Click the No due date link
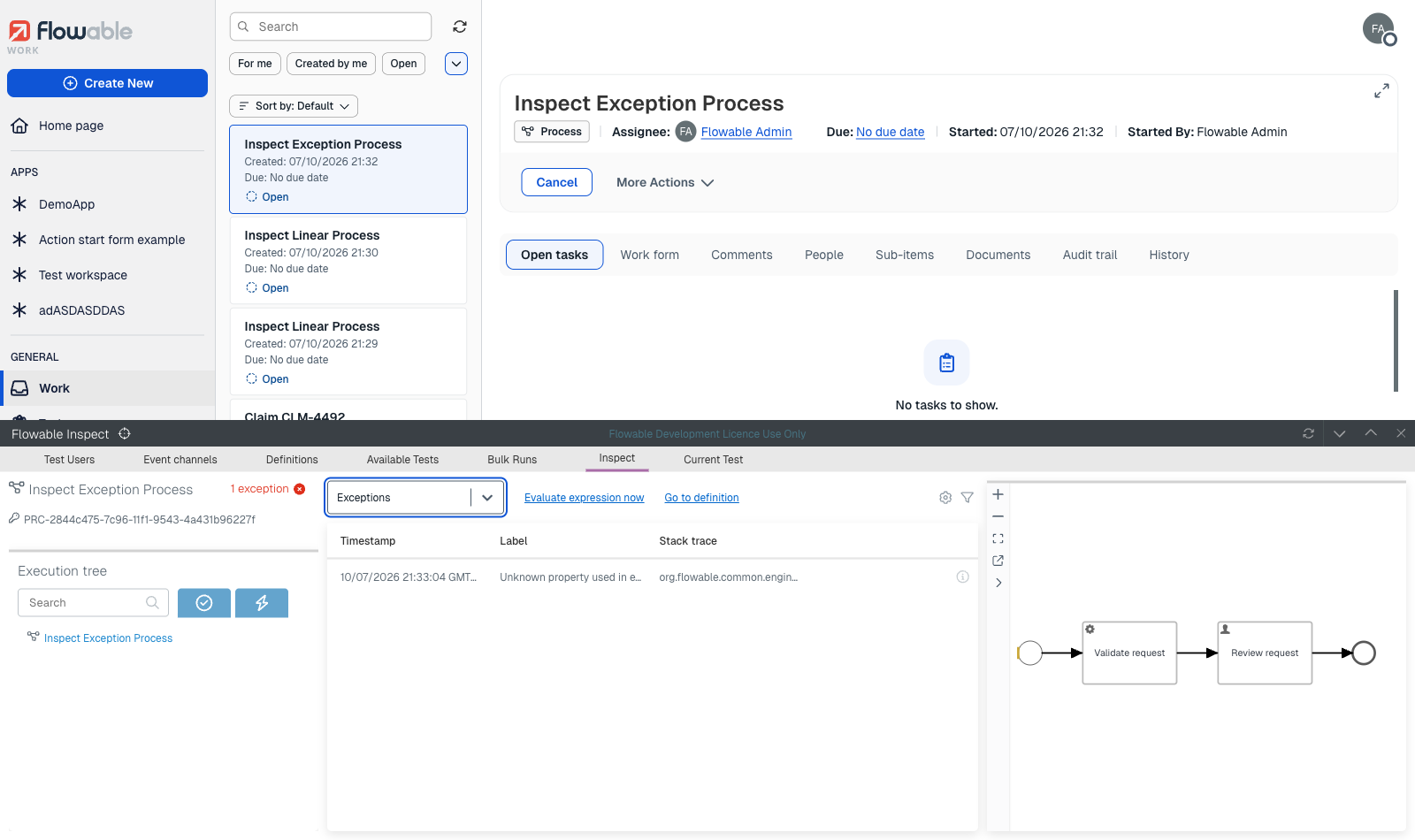This screenshot has height=840, width=1415. pos(890,132)
